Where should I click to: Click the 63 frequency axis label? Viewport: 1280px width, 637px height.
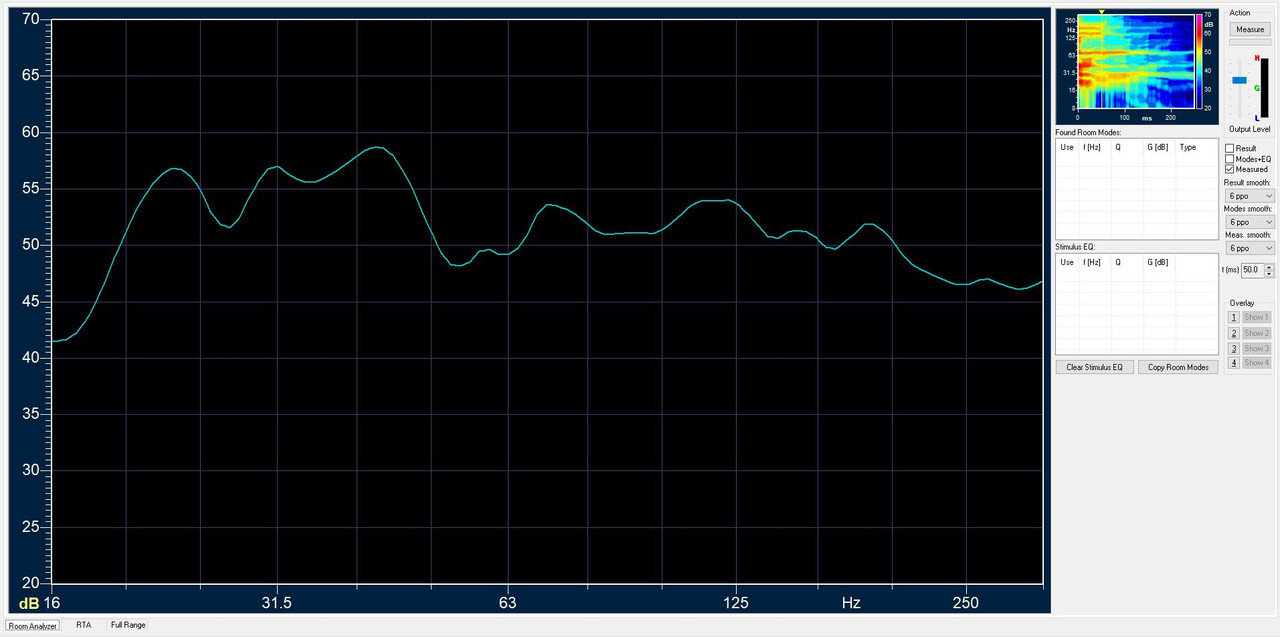508,603
